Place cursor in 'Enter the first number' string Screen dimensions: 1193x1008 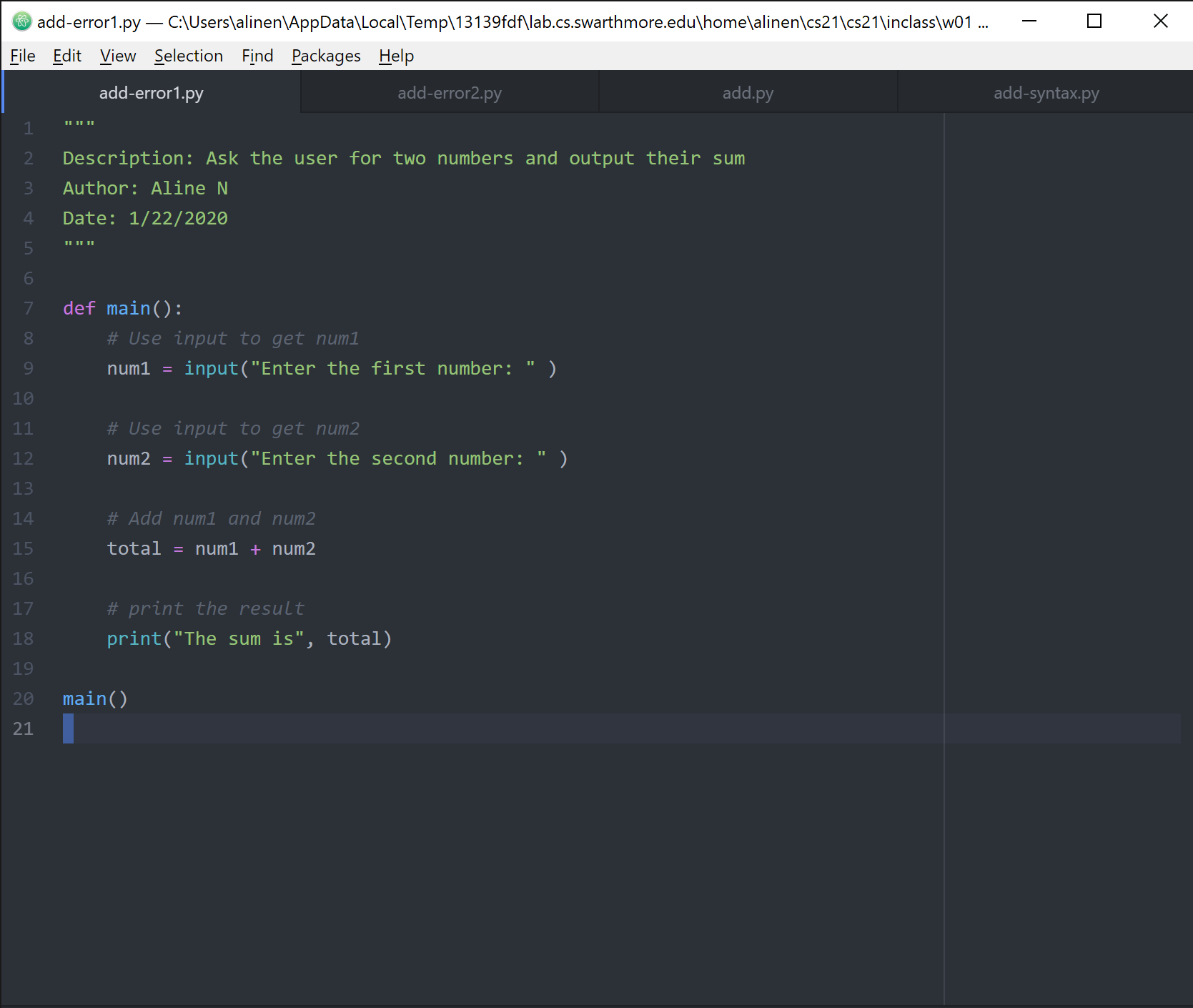coord(392,368)
